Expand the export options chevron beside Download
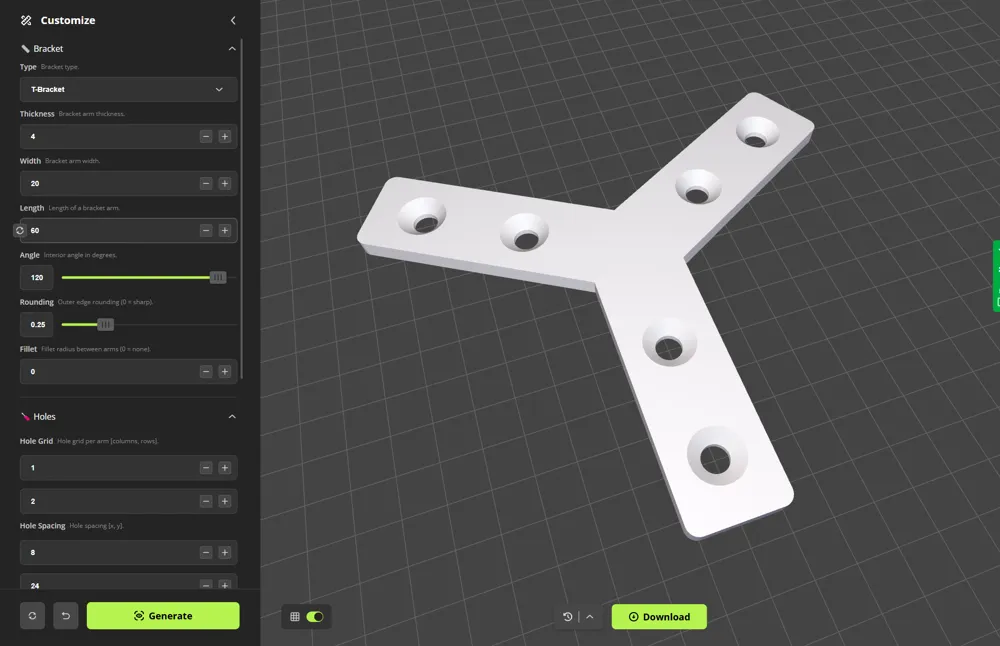This screenshot has width=1000, height=646. point(592,616)
